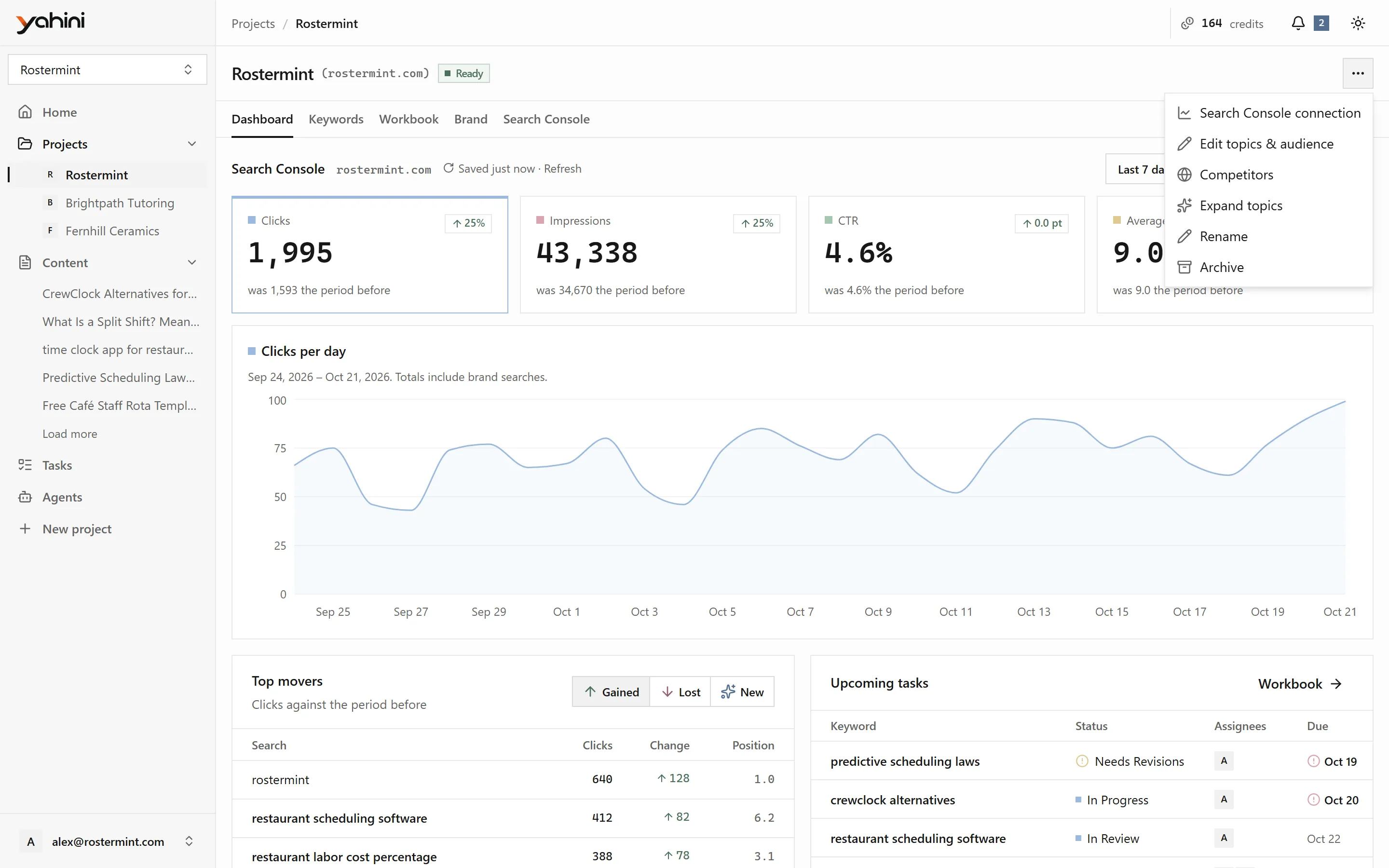
Task: Click the Home house icon in sidebar
Action: point(25,112)
